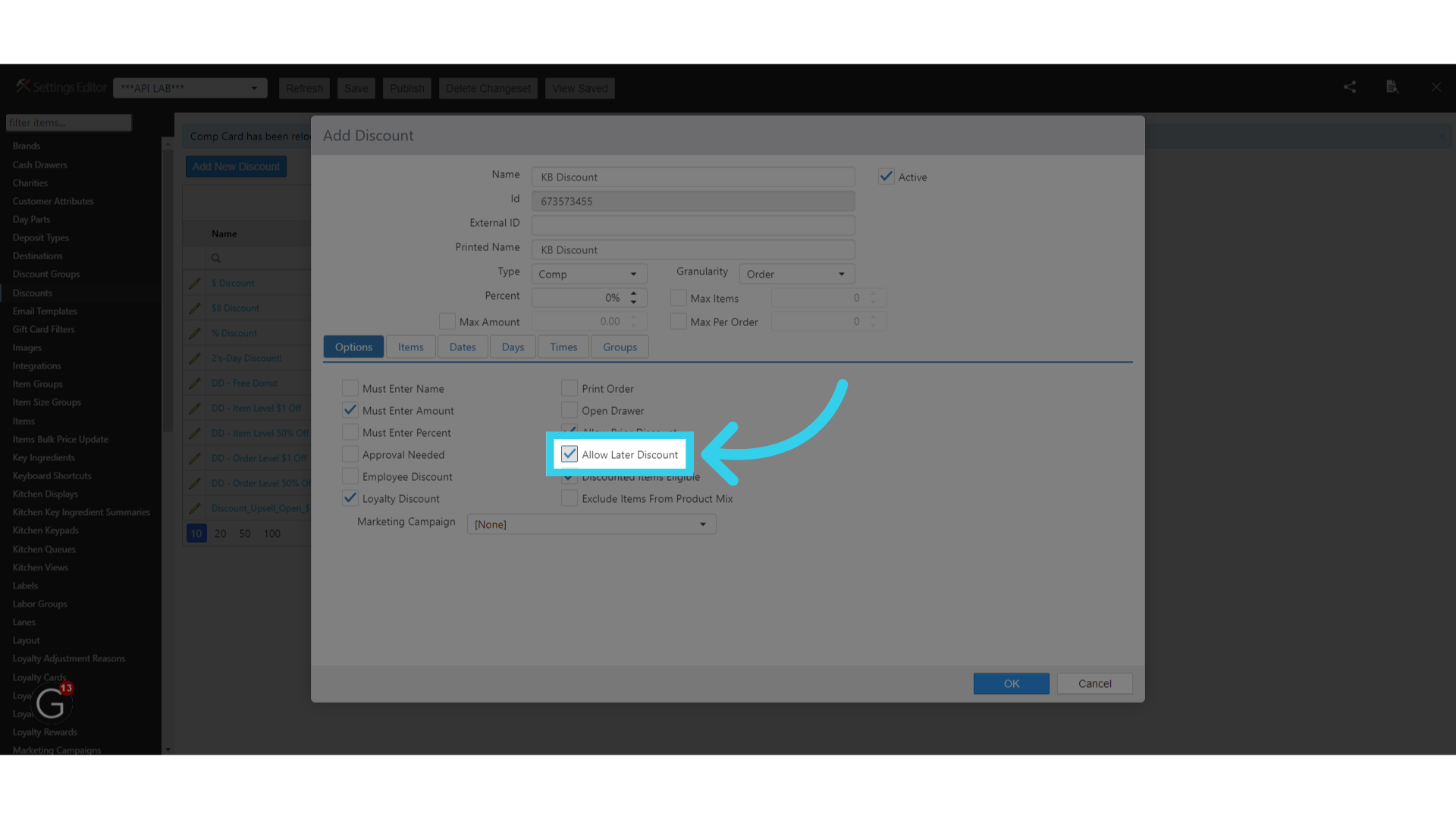Screen dimensions: 1456x819
Task: Click the filter items search box
Action: pos(68,123)
